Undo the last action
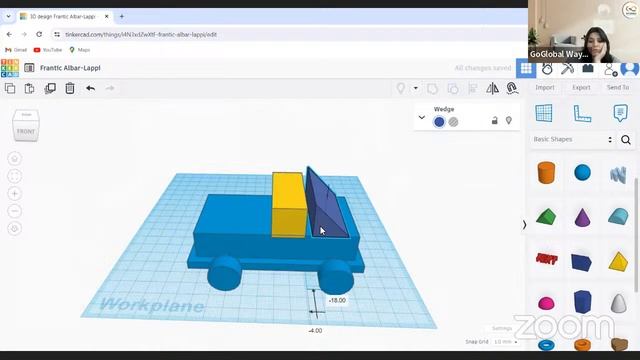The width and height of the screenshot is (640, 360). tap(91, 88)
